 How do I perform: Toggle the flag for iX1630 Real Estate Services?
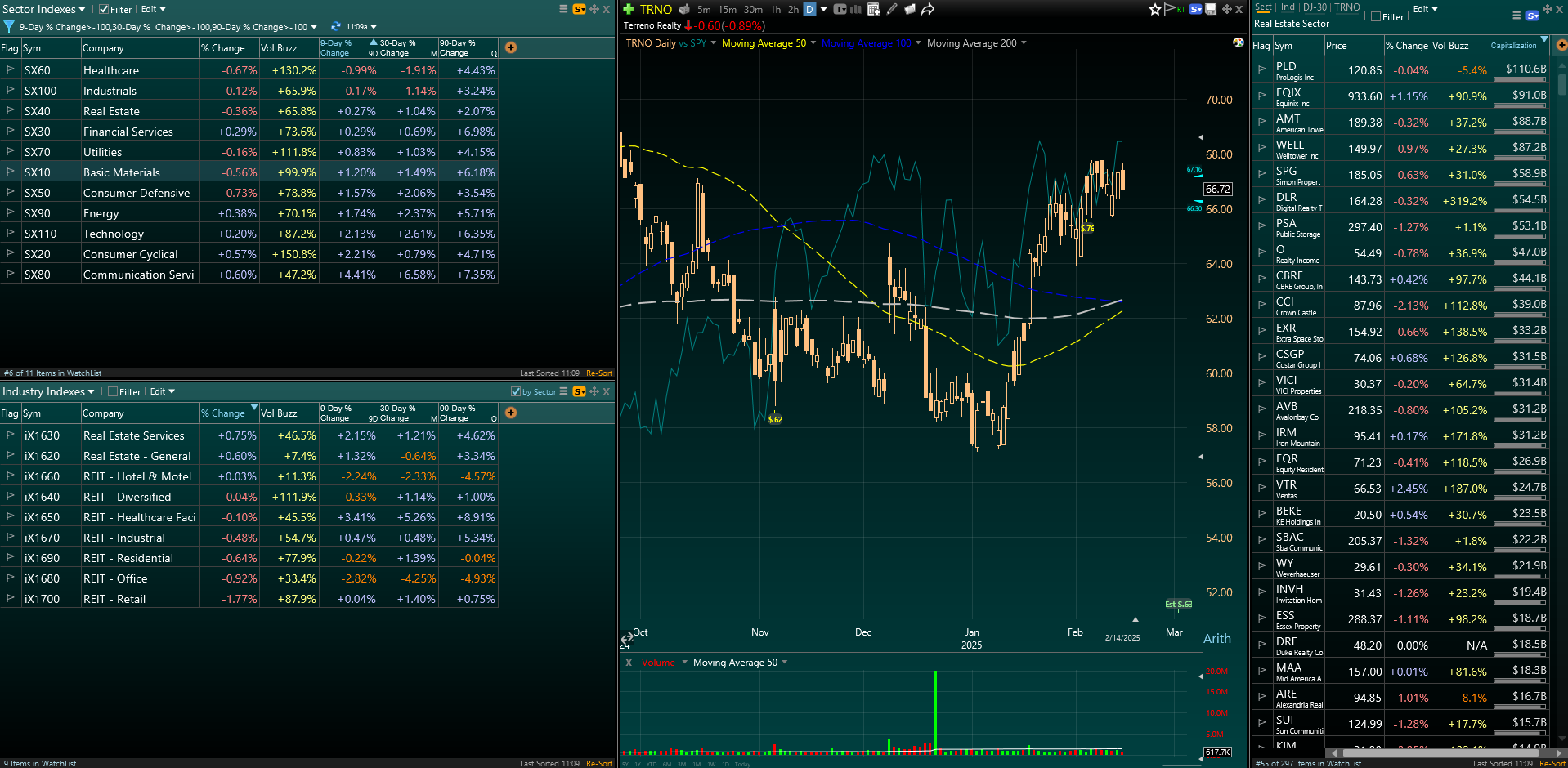coord(11,435)
